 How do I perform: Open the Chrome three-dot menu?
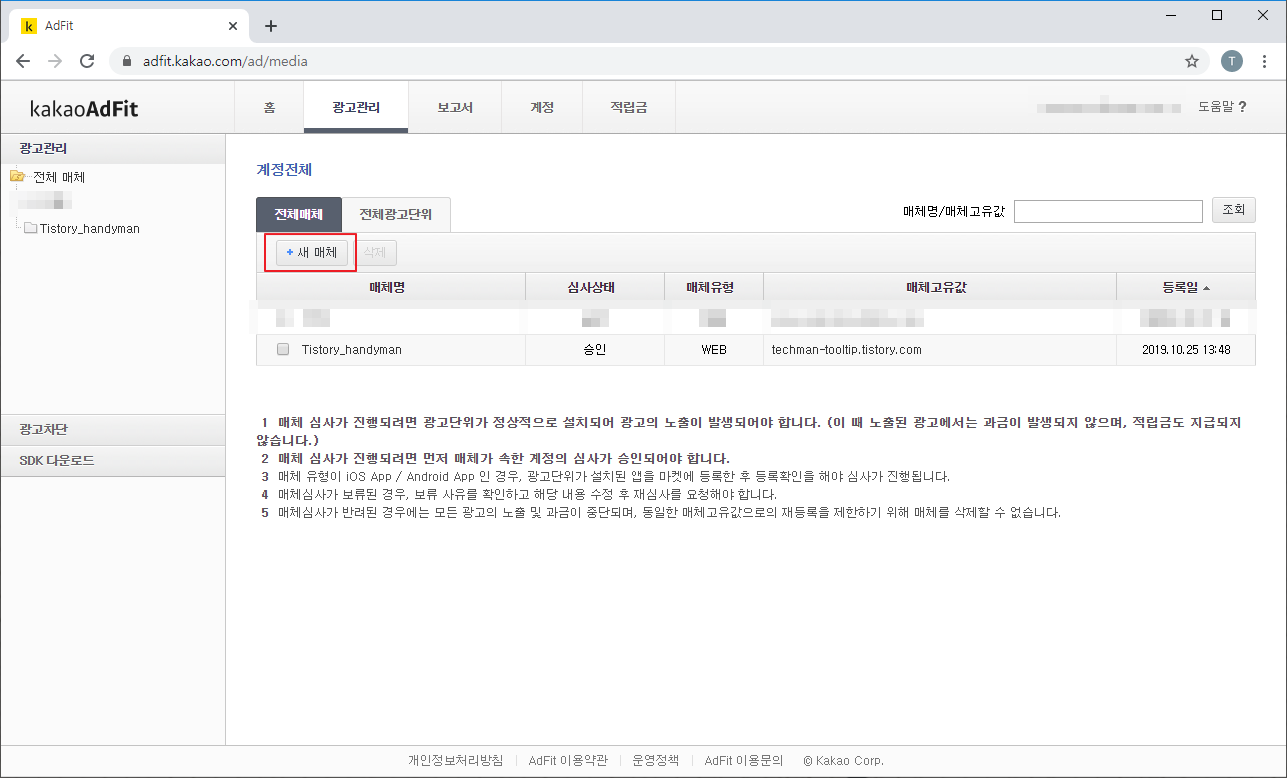pyautogui.click(x=1266, y=61)
